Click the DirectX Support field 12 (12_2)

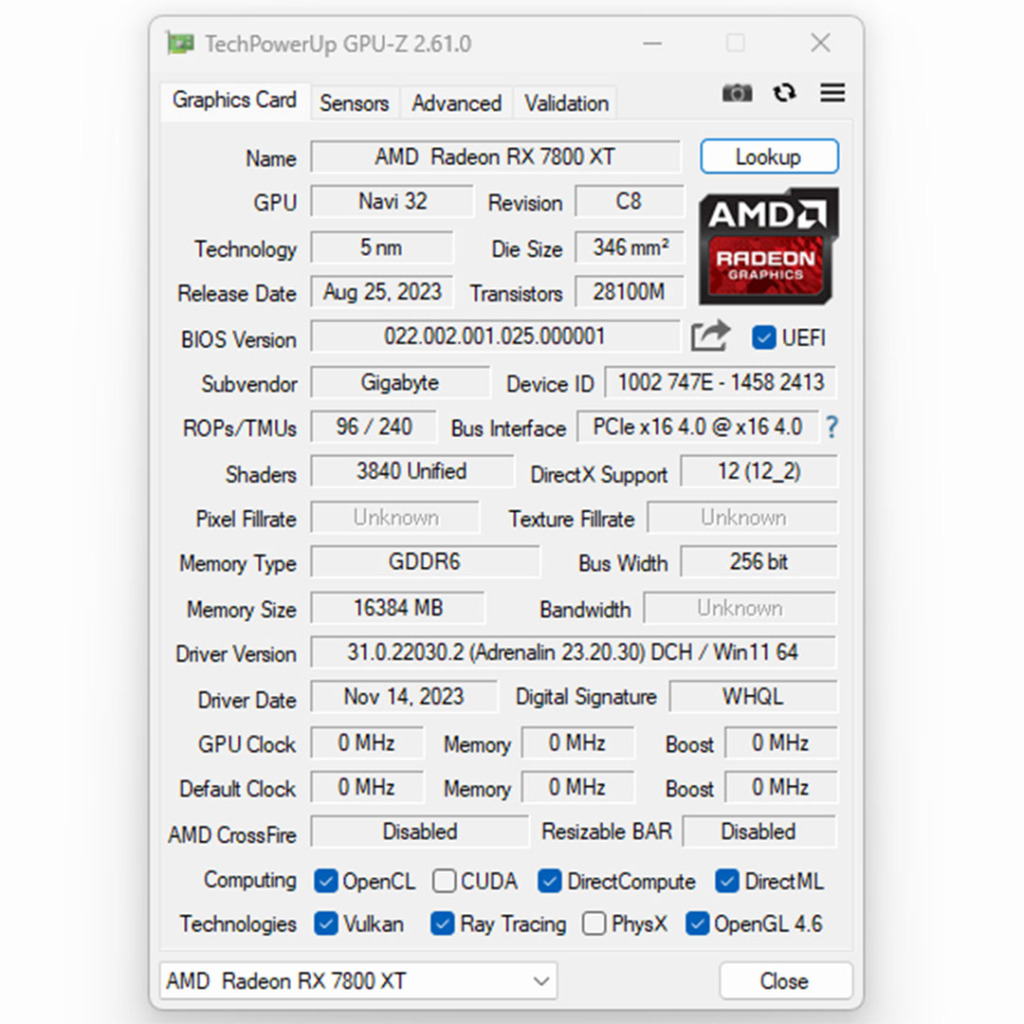[759, 472]
